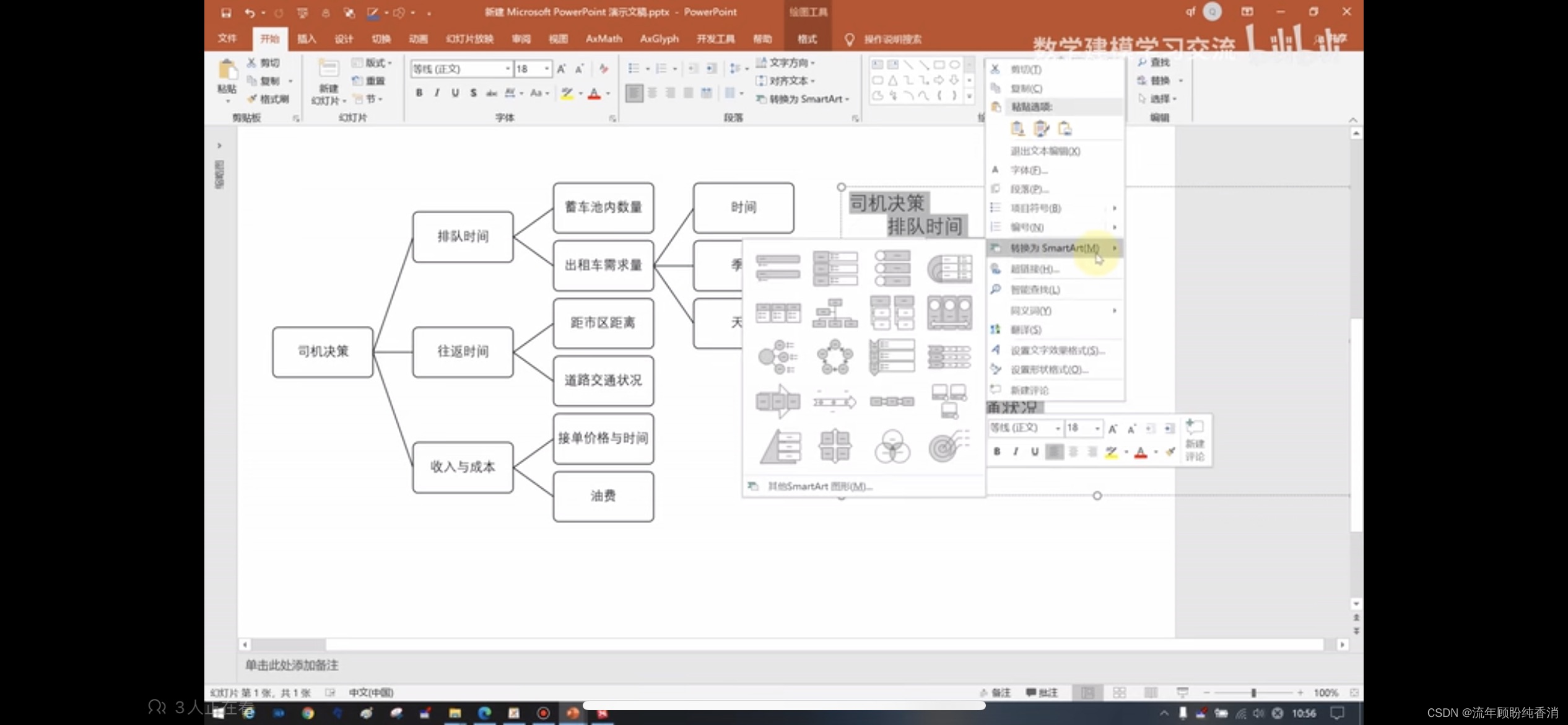This screenshot has height=725, width=1568.
Task: Click 批注 in the status bar
Action: 1042,693
